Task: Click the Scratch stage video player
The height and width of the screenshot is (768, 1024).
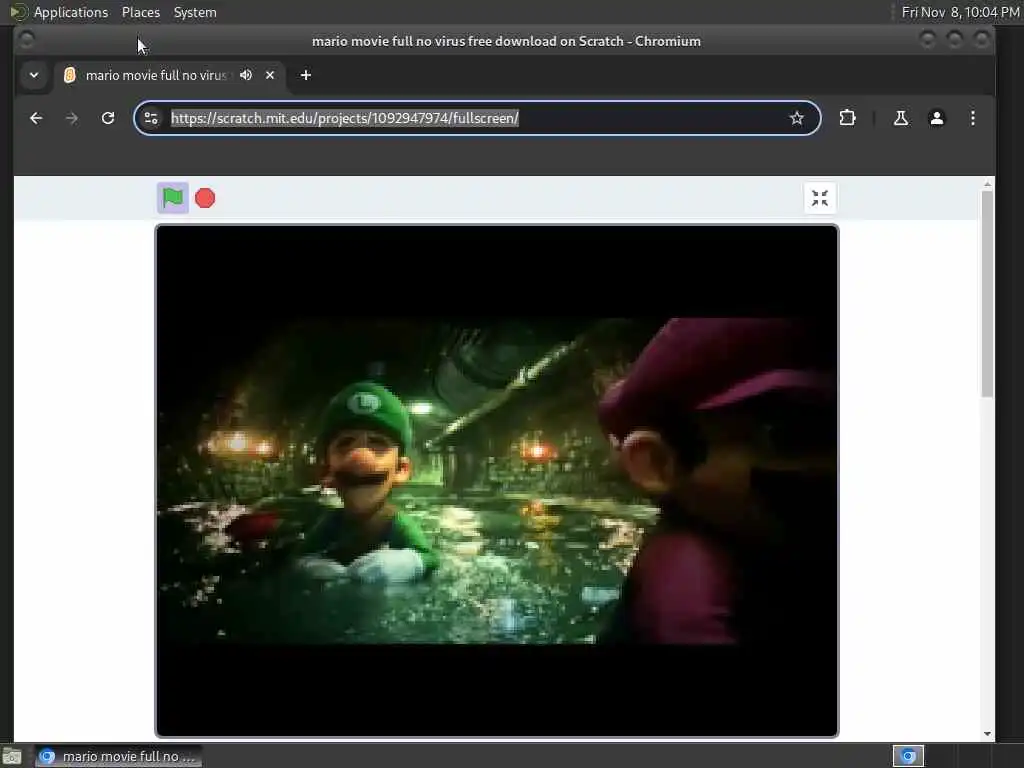Action: pyautogui.click(x=496, y=481)
